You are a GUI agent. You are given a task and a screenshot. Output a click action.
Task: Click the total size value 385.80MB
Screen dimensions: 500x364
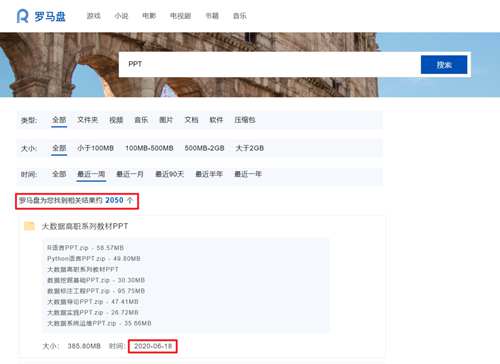pyautogui.click(x=84, y=346)
